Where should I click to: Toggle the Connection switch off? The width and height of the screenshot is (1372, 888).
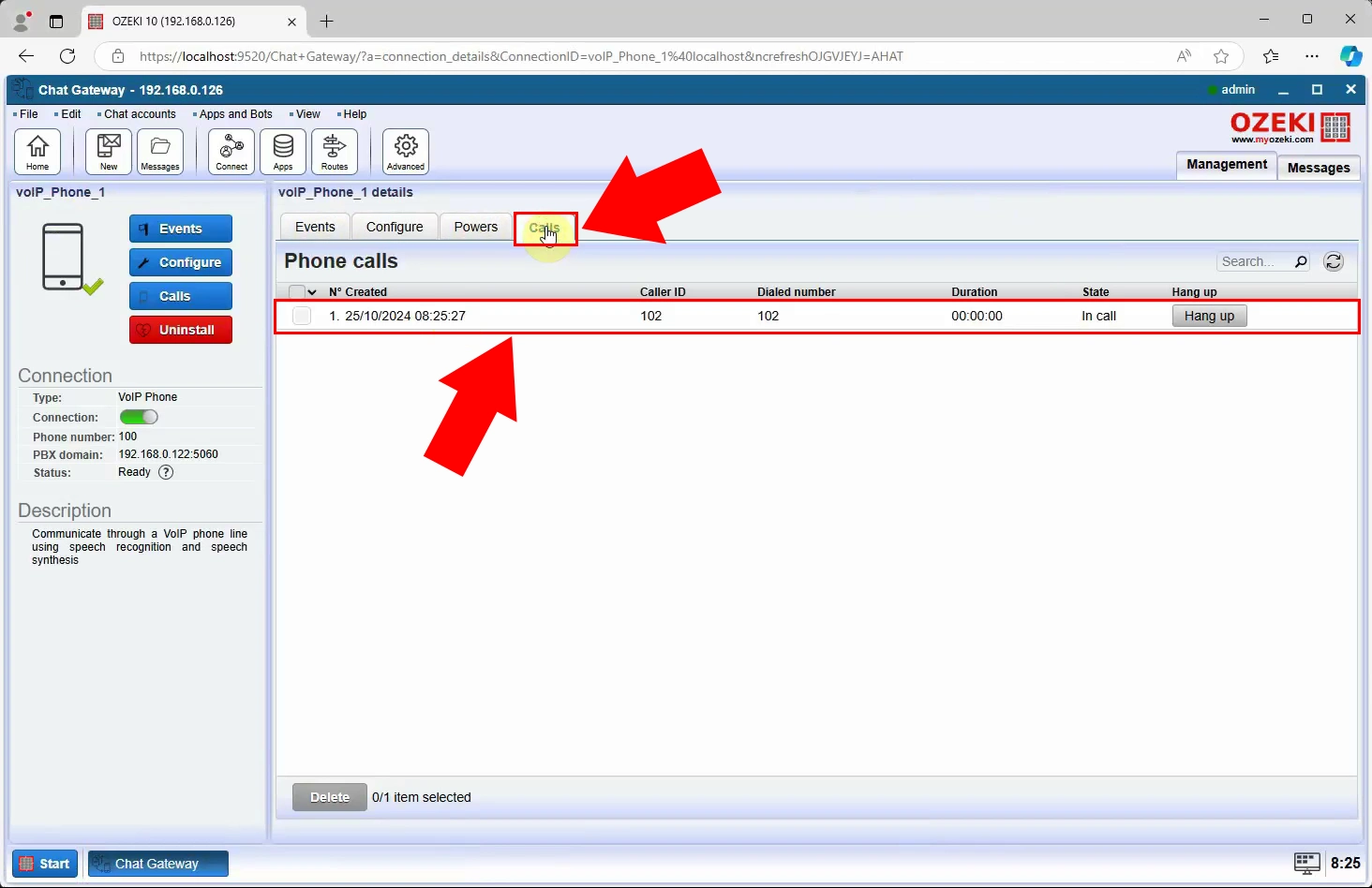pyautogui.click(x=139, y=417)
